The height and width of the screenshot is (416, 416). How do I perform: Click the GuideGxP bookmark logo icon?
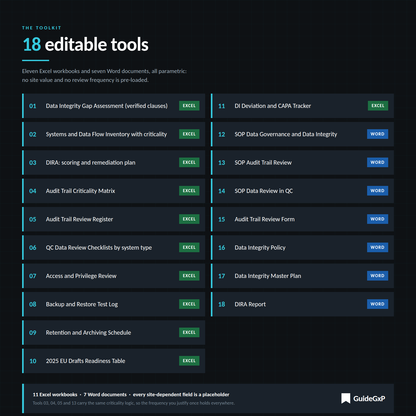(x=346, y=398)
